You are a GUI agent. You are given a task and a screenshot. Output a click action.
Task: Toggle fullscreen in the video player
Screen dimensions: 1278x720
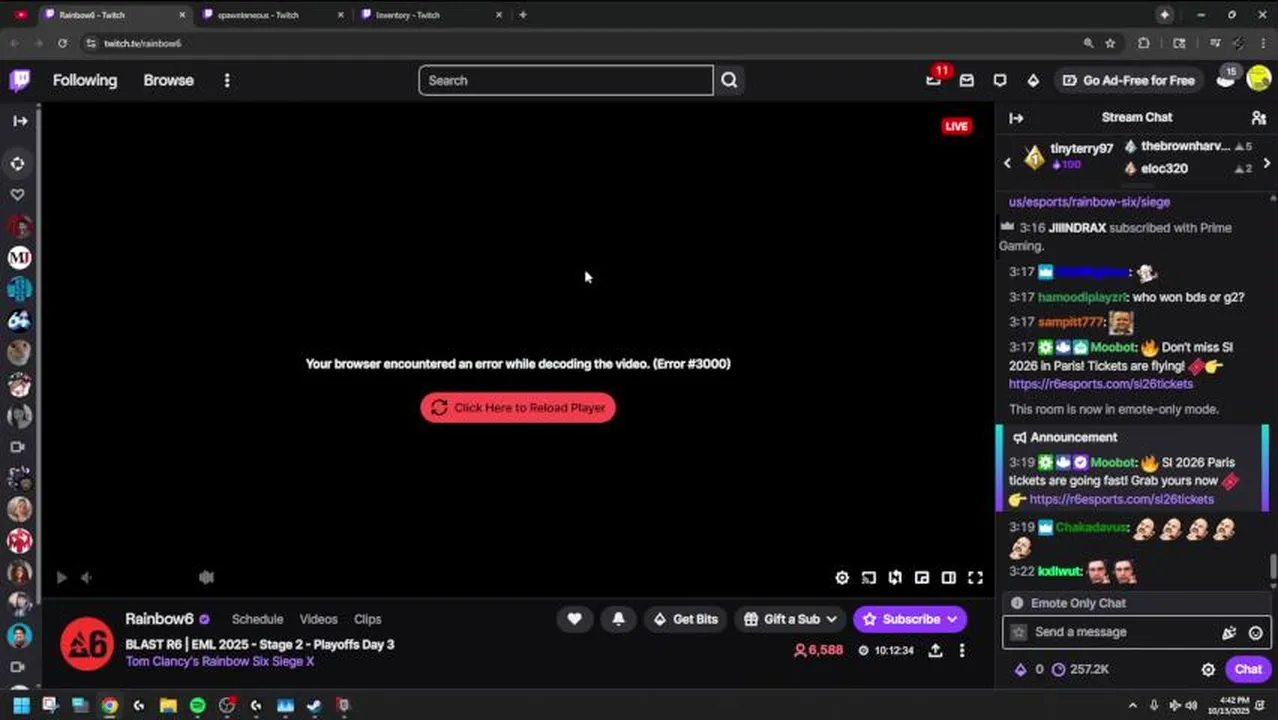pyautogui.click(x=975, y=577)
